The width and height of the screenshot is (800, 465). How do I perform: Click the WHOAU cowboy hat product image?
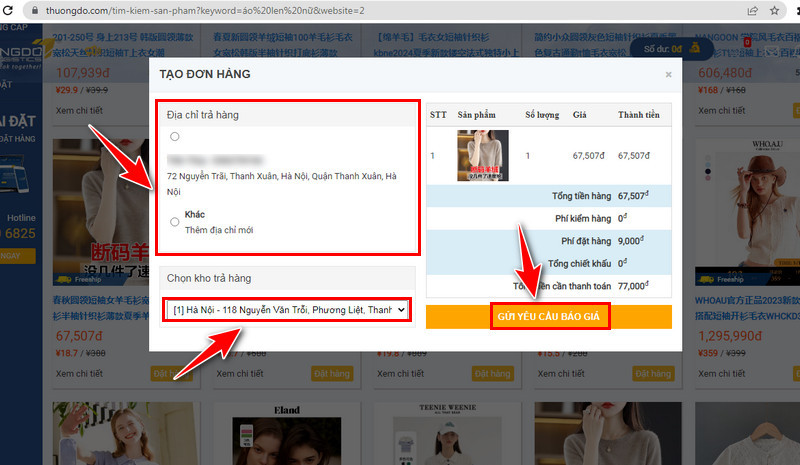747,212
